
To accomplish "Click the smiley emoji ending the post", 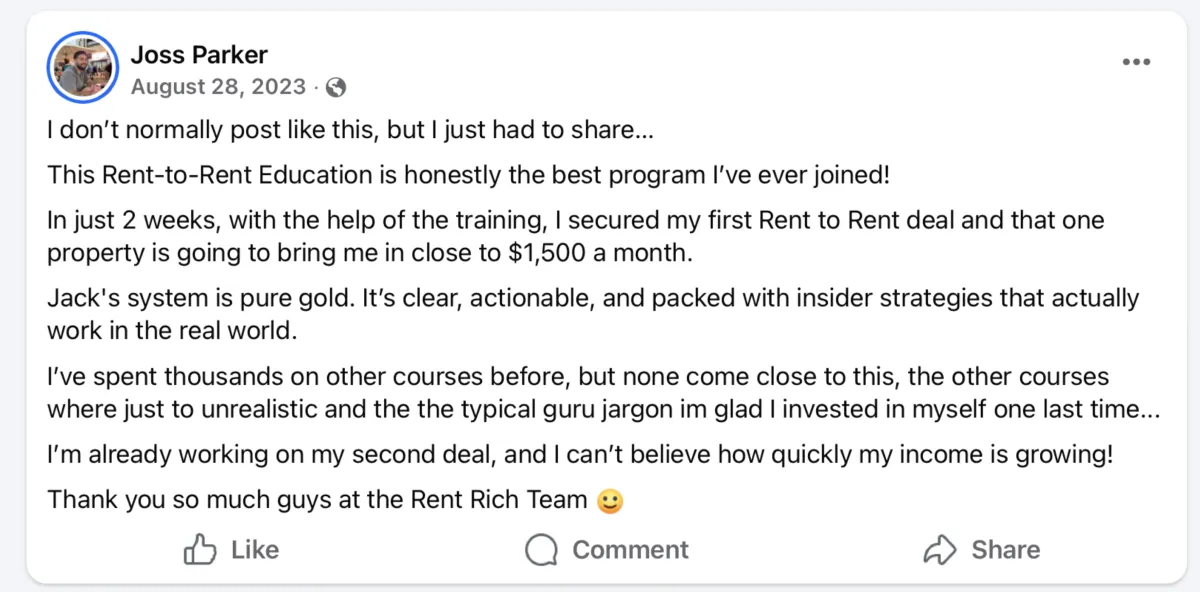I will point(610,500).
